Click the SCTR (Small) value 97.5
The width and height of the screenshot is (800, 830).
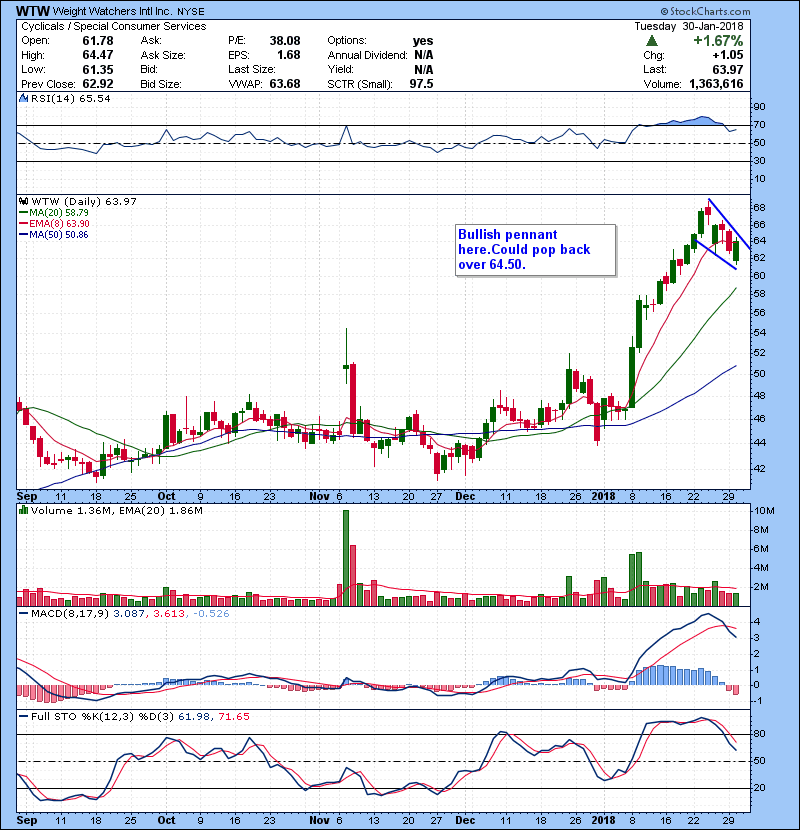point(421,84)
